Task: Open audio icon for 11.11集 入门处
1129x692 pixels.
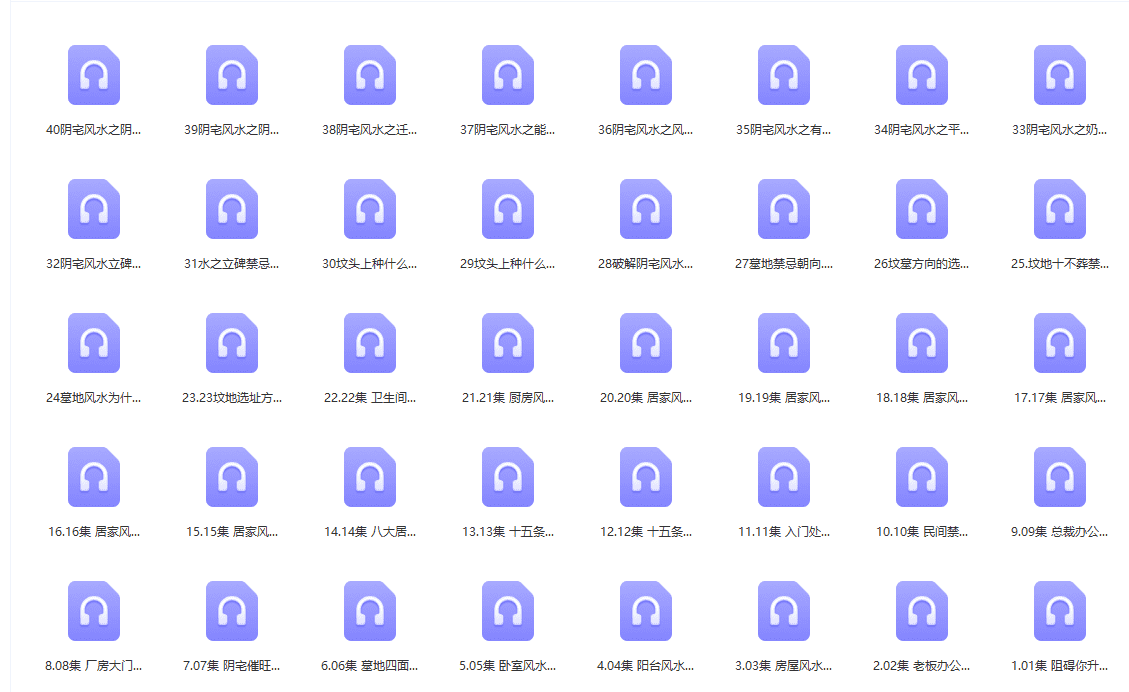Action: tap(784, 477)
